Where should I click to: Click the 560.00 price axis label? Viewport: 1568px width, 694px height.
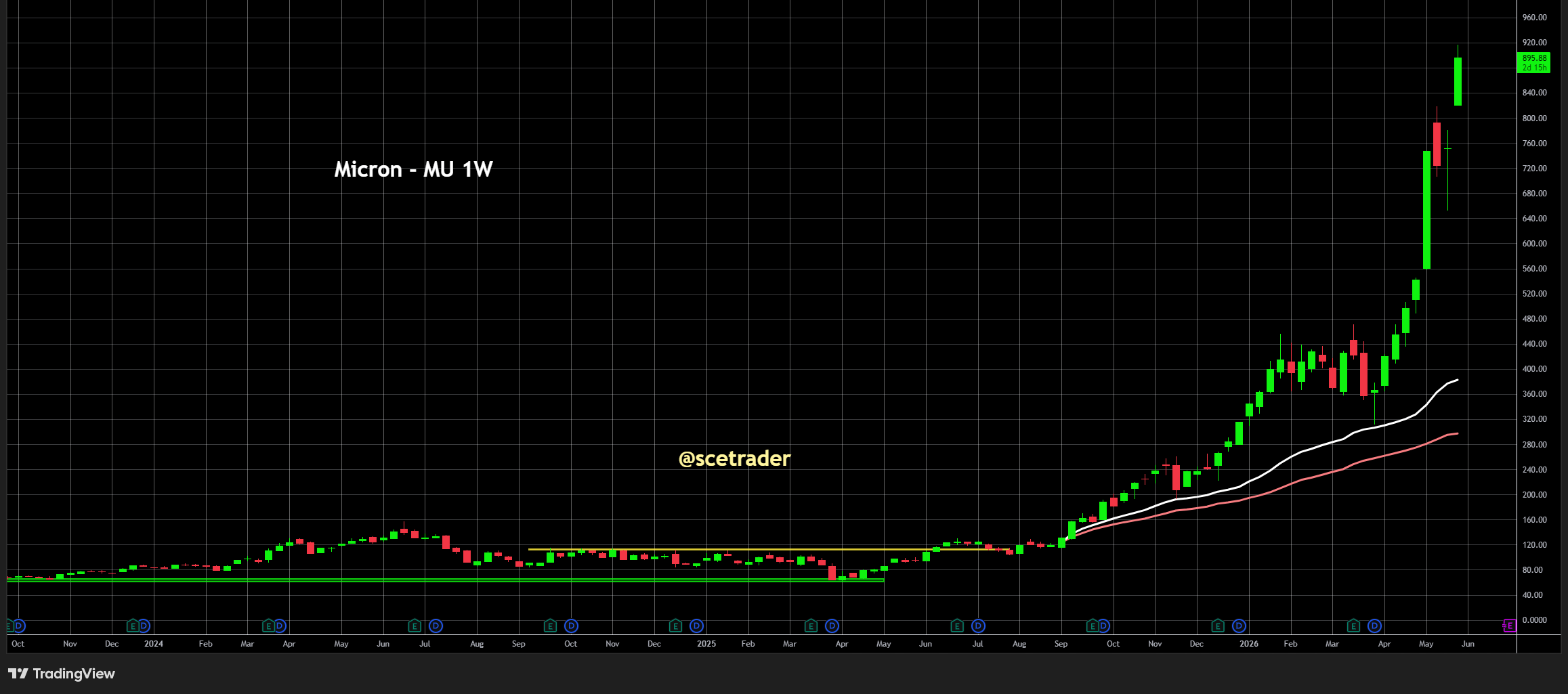(1534, 269)
